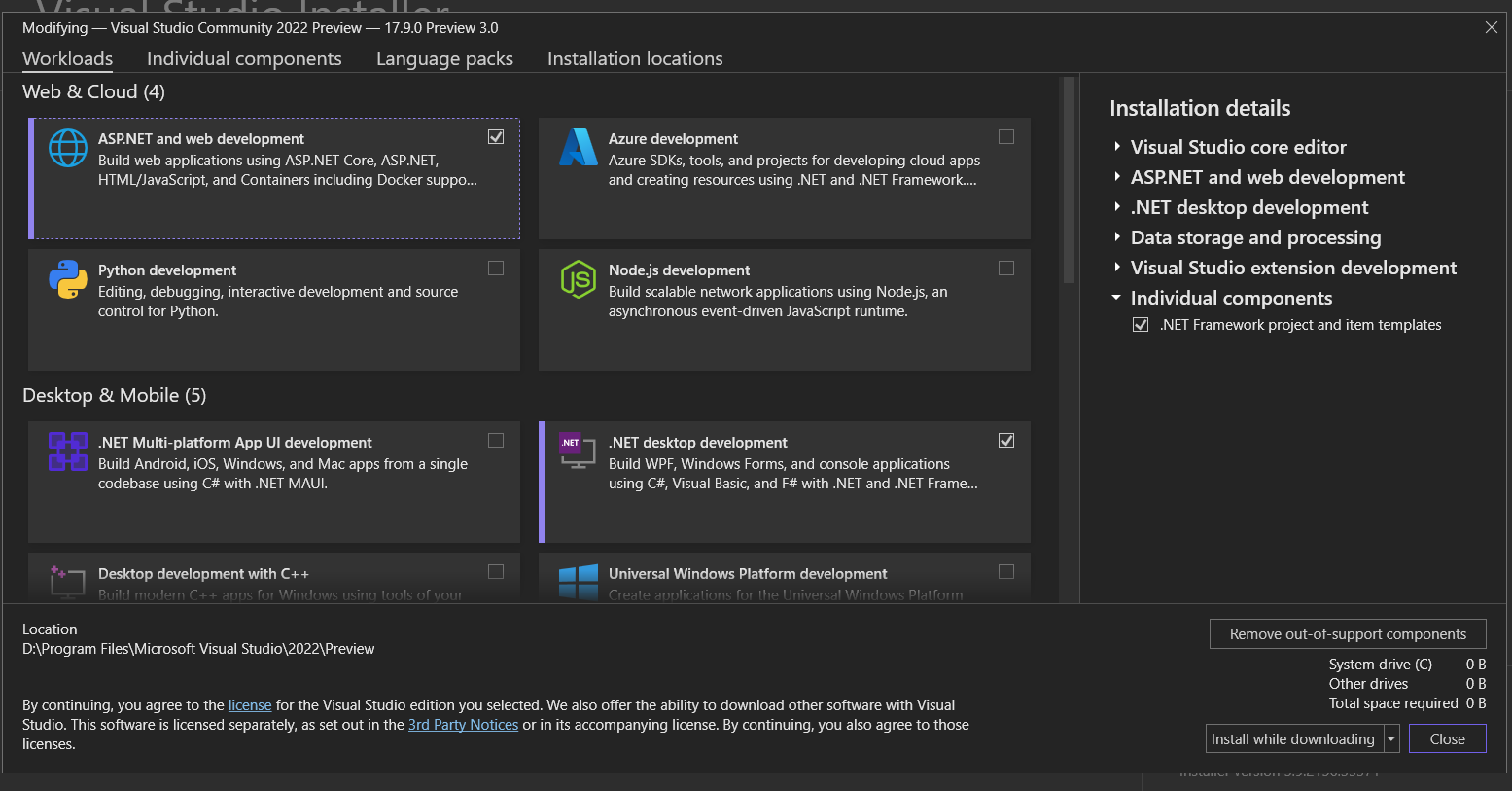
Task: Click the .NET desktop development monitor icon
Action: pos(579,450)
